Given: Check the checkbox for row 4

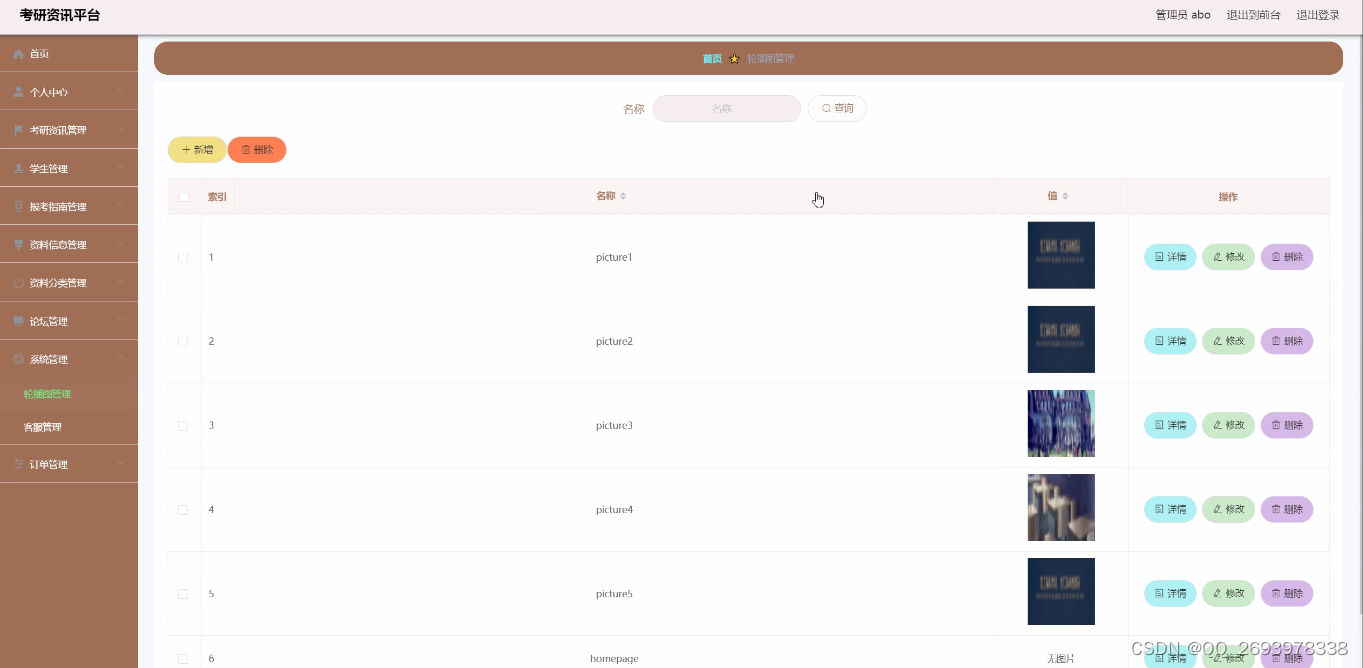Looking at the screenshot, I should click(183, 509).
